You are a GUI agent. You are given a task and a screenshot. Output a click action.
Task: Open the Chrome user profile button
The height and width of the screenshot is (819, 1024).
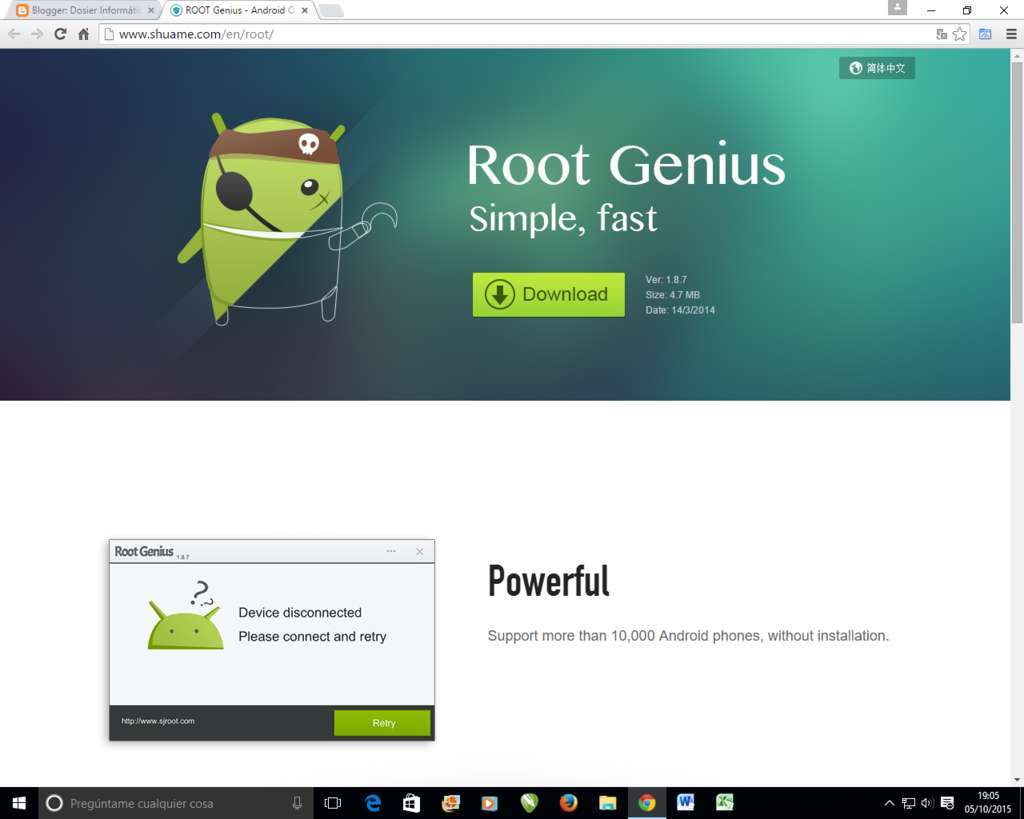(x=897, y=8)
